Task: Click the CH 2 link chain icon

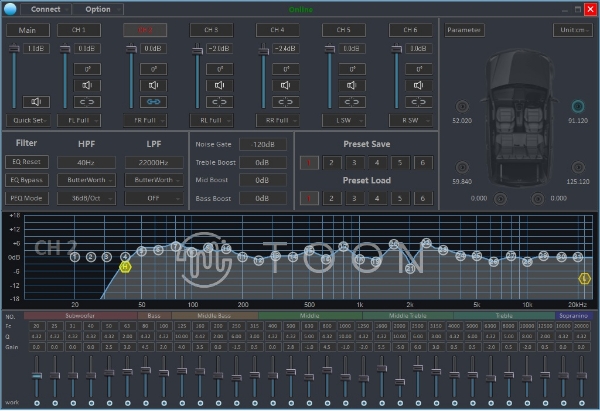Action: coord(154,101)
